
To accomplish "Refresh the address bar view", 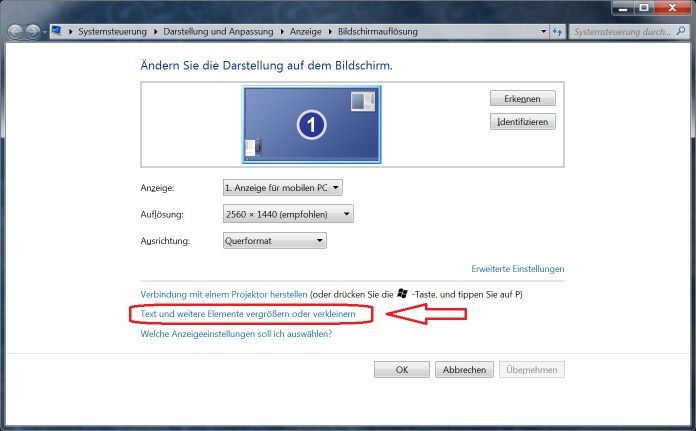I will tap(557, 32).
